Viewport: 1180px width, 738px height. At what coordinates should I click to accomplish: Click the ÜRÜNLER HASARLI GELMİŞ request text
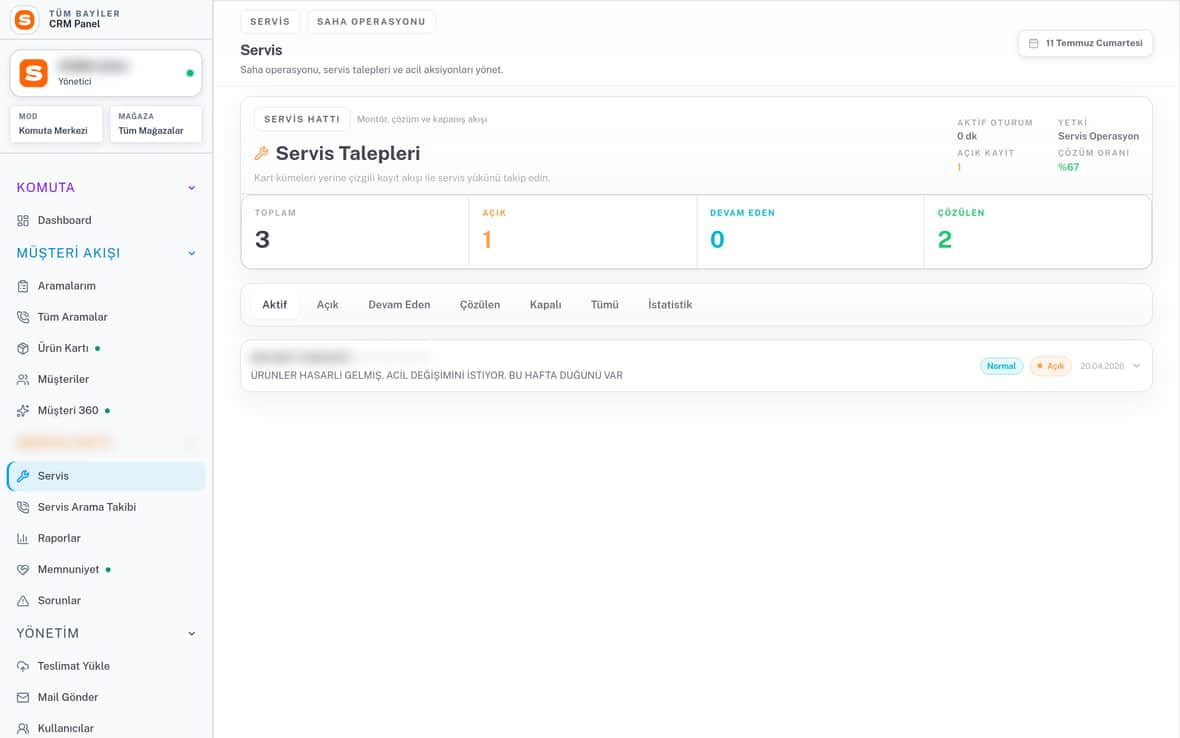click(x=436, y=375)
